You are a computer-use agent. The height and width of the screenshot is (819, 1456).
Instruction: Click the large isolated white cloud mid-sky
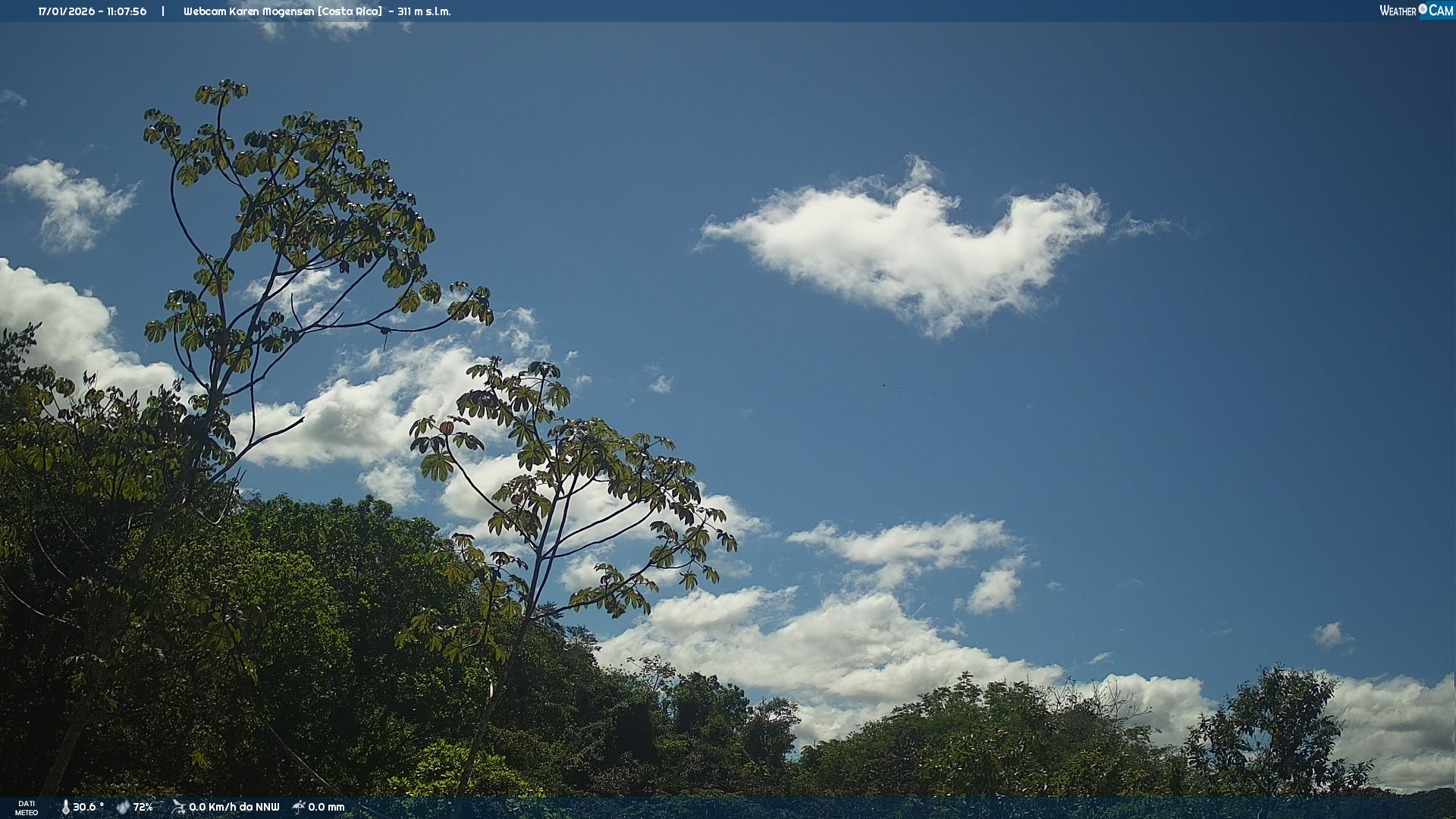(x=910, y=243)
